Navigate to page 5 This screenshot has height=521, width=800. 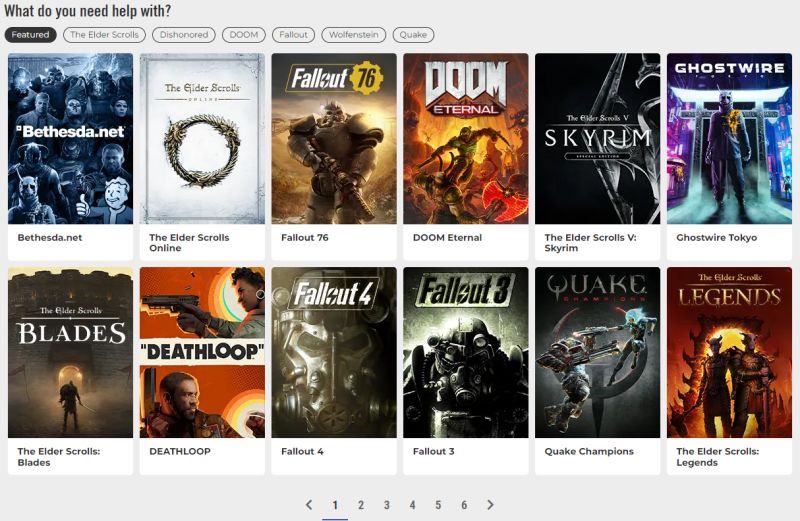438,505
